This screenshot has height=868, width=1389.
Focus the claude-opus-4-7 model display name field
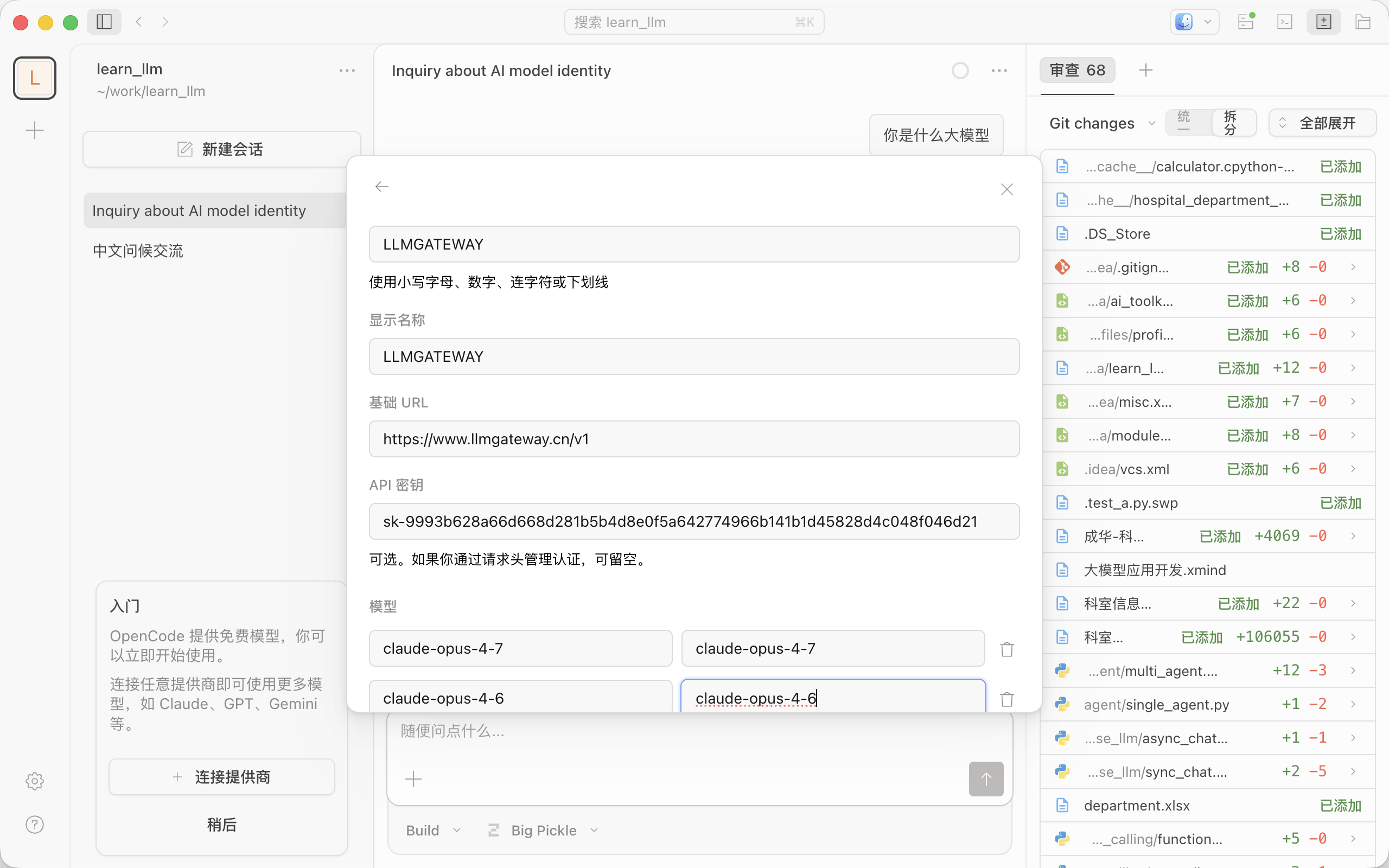click(833, 648)
